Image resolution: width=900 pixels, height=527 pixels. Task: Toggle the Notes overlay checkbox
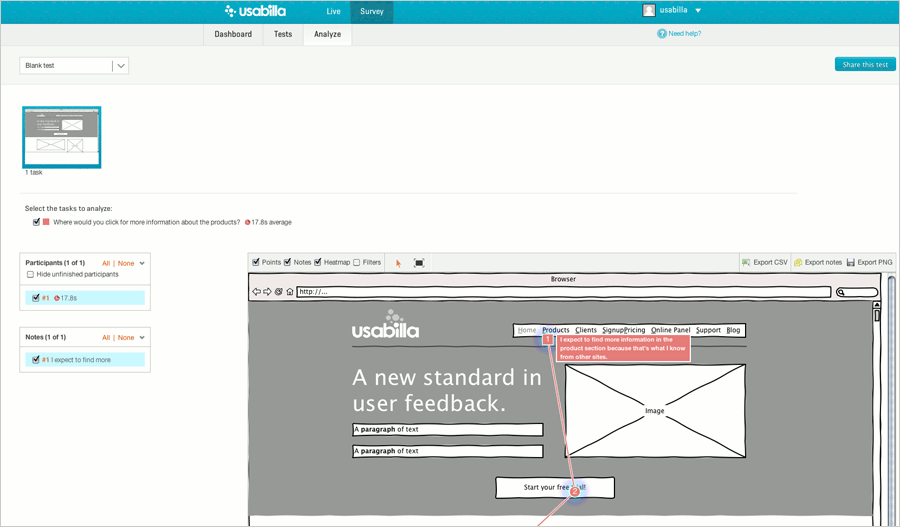288,262
